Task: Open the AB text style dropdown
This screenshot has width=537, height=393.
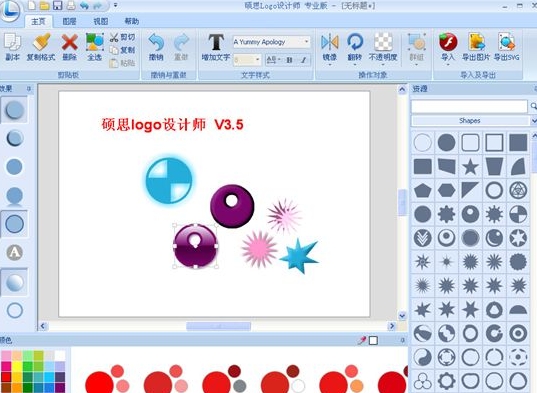Action: [273, 60]
